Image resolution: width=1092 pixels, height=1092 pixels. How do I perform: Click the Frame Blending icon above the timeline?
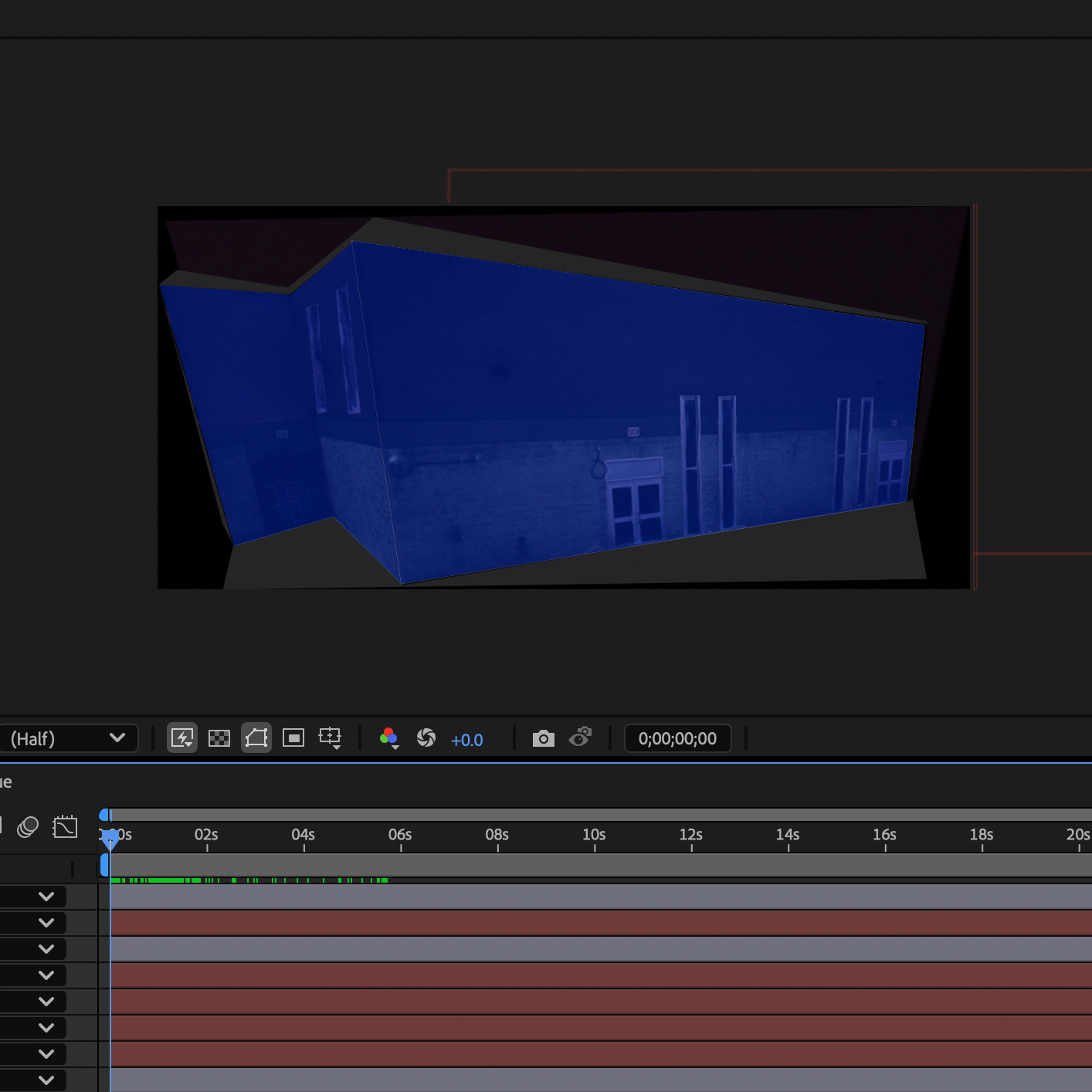click(x=29, y=826)
